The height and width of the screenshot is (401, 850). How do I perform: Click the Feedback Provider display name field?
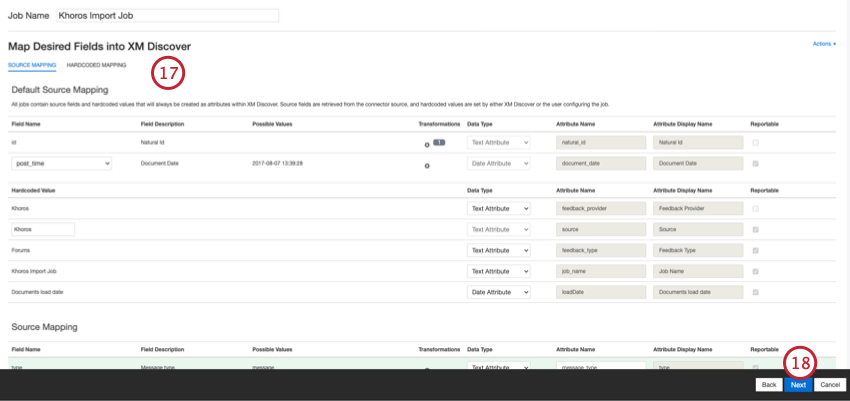(x=698, y=209)
